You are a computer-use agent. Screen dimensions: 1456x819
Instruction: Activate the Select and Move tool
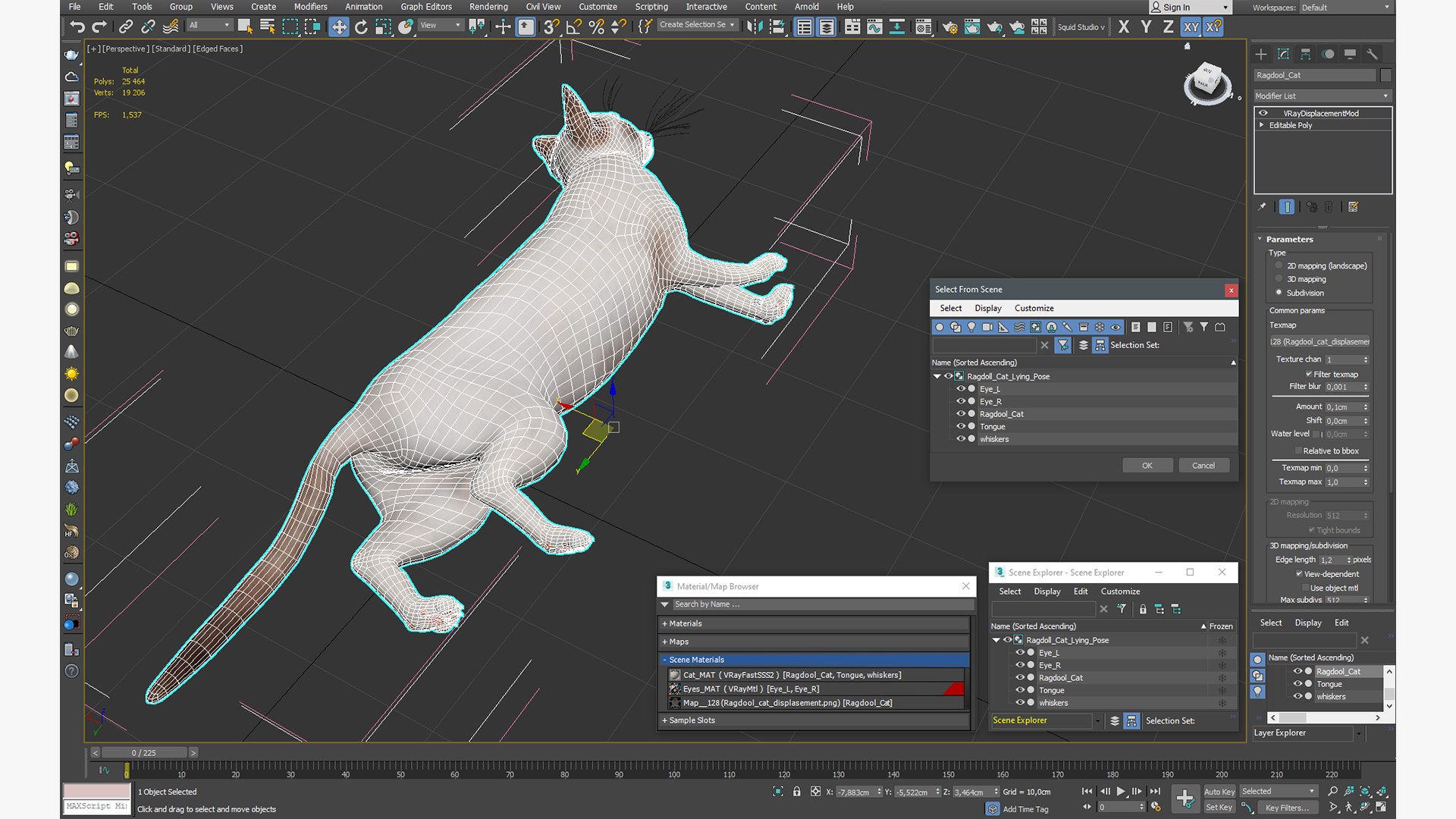tap(338, 27)
